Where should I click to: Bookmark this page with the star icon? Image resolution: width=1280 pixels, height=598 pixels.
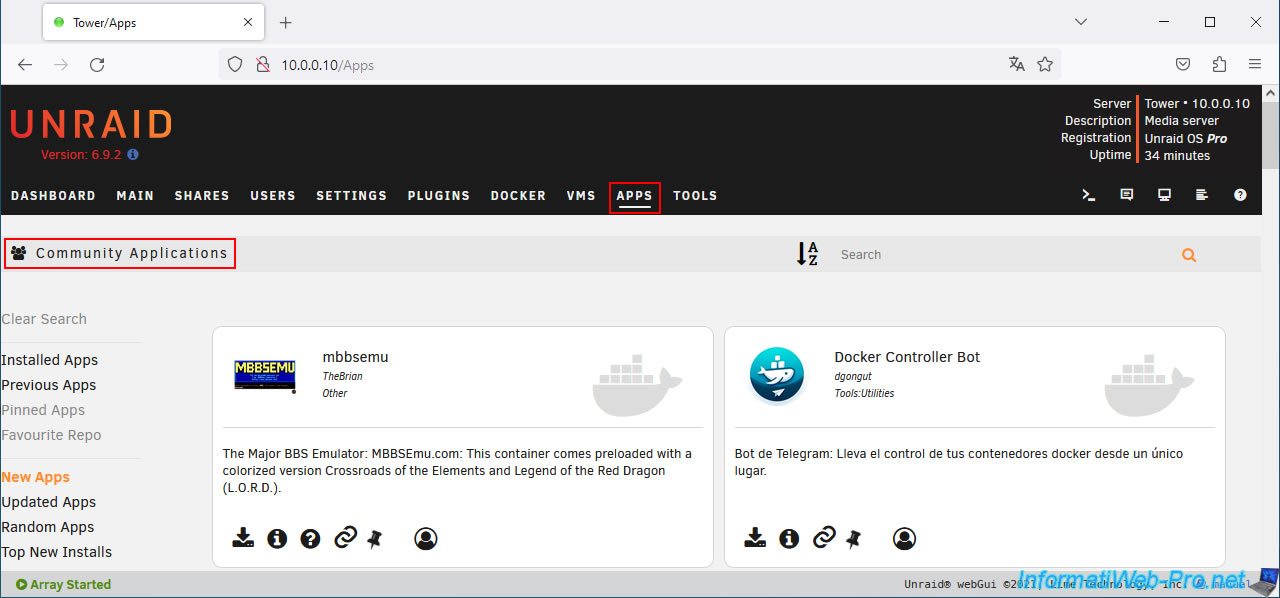click(x=1045, y=64)
